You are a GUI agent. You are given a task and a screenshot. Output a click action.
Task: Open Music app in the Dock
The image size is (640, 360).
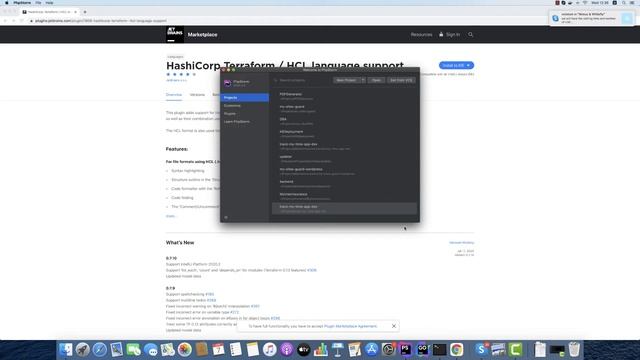tap(269, 349)
